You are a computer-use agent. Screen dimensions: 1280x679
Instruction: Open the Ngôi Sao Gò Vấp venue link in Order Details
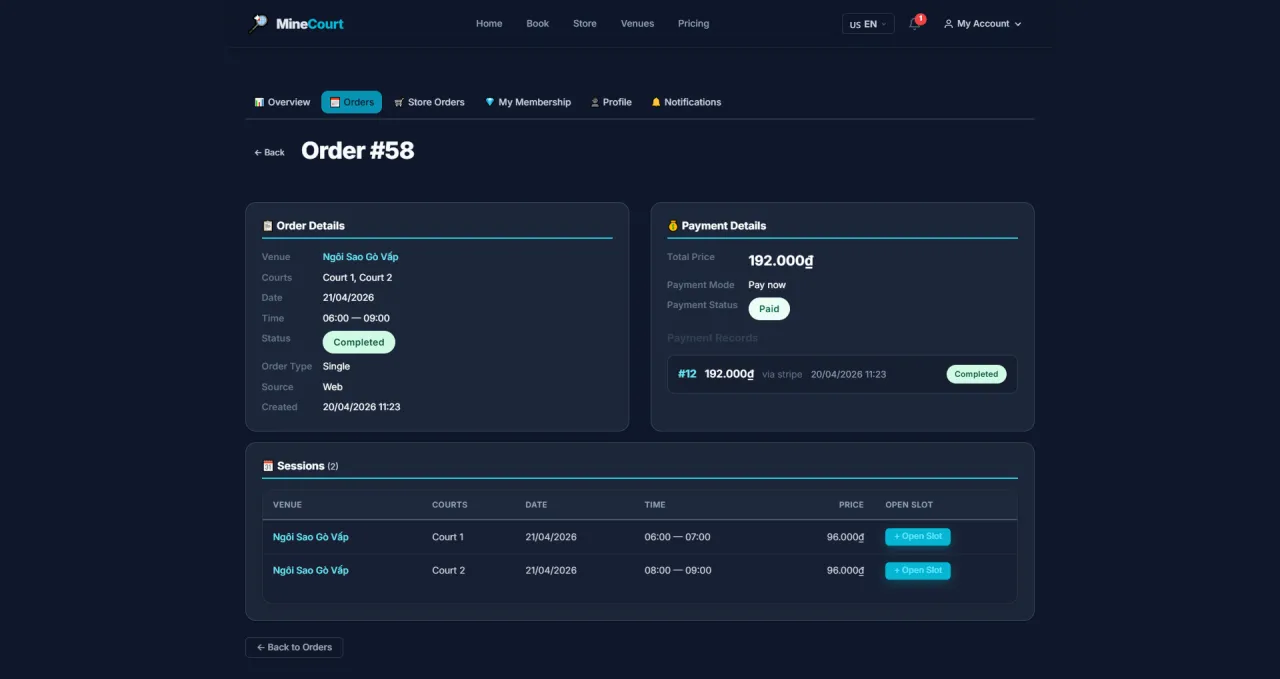click(x=360, y=257)
